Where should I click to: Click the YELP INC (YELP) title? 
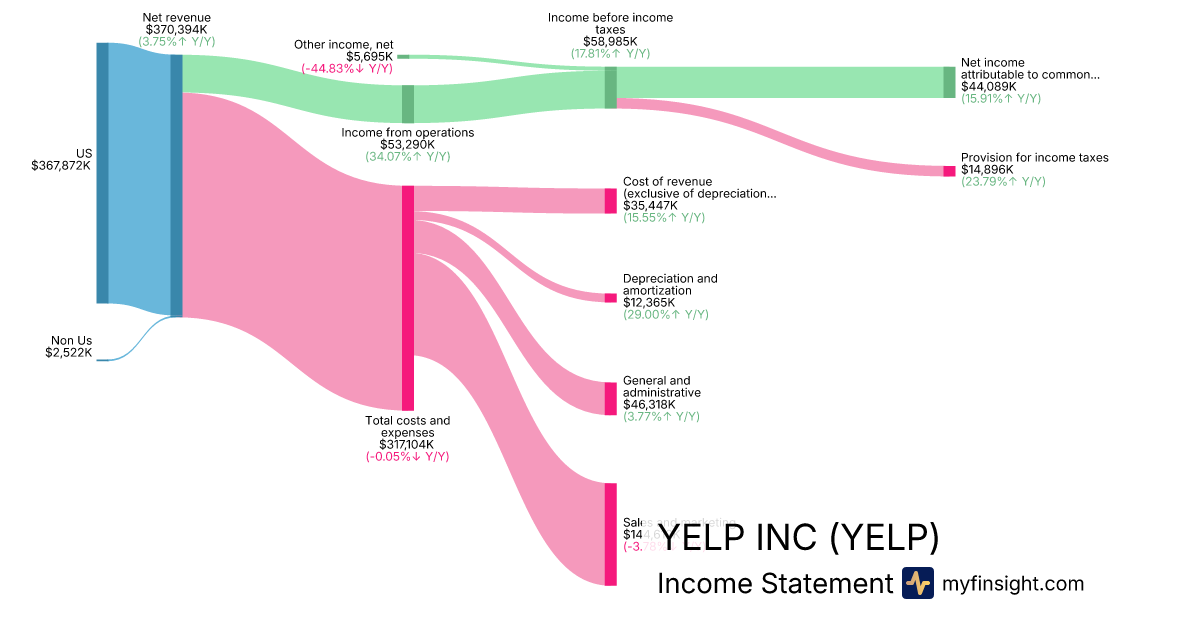click(x=800, y=537)
